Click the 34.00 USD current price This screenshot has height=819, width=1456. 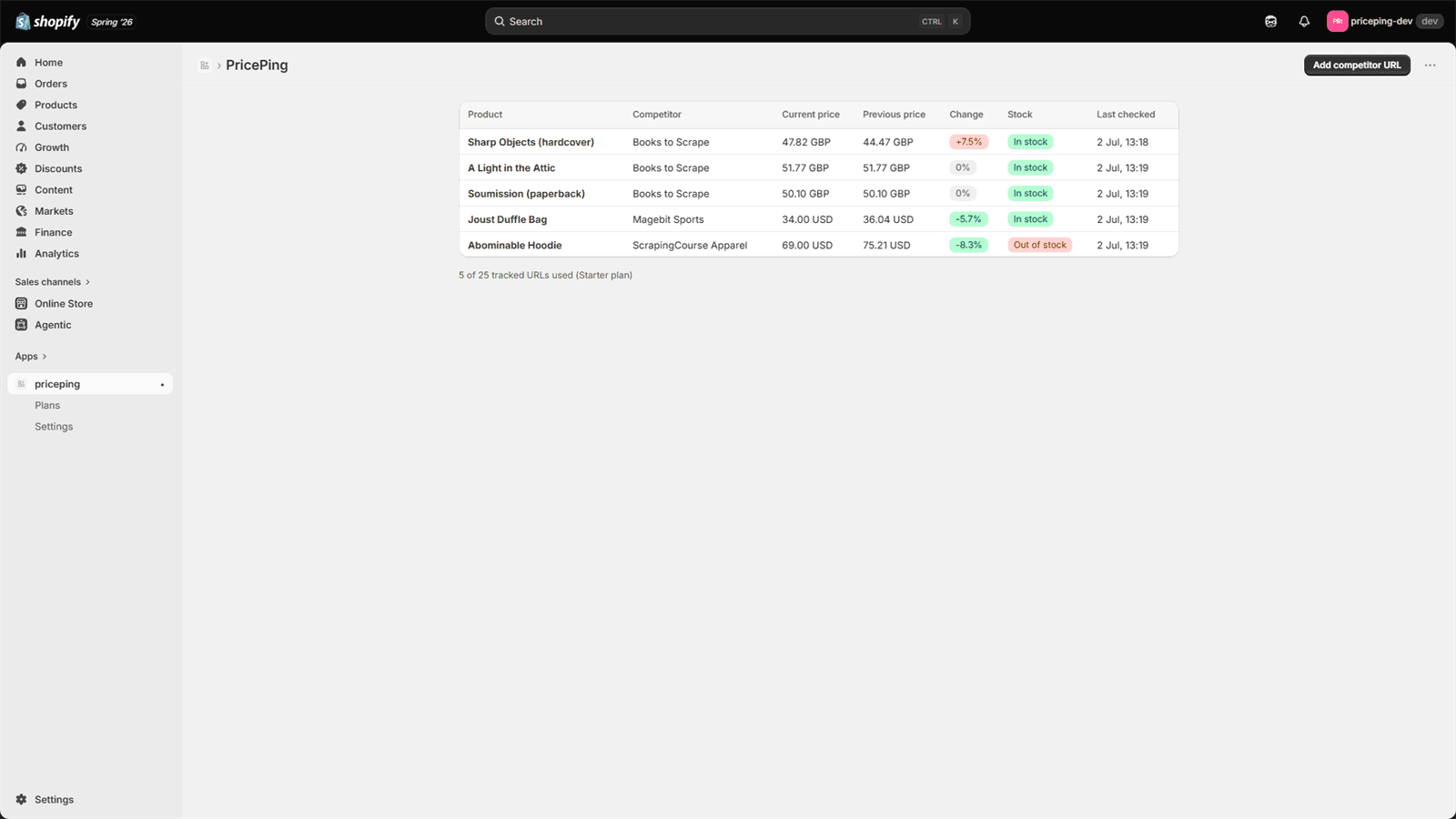[x=807, y=219]
